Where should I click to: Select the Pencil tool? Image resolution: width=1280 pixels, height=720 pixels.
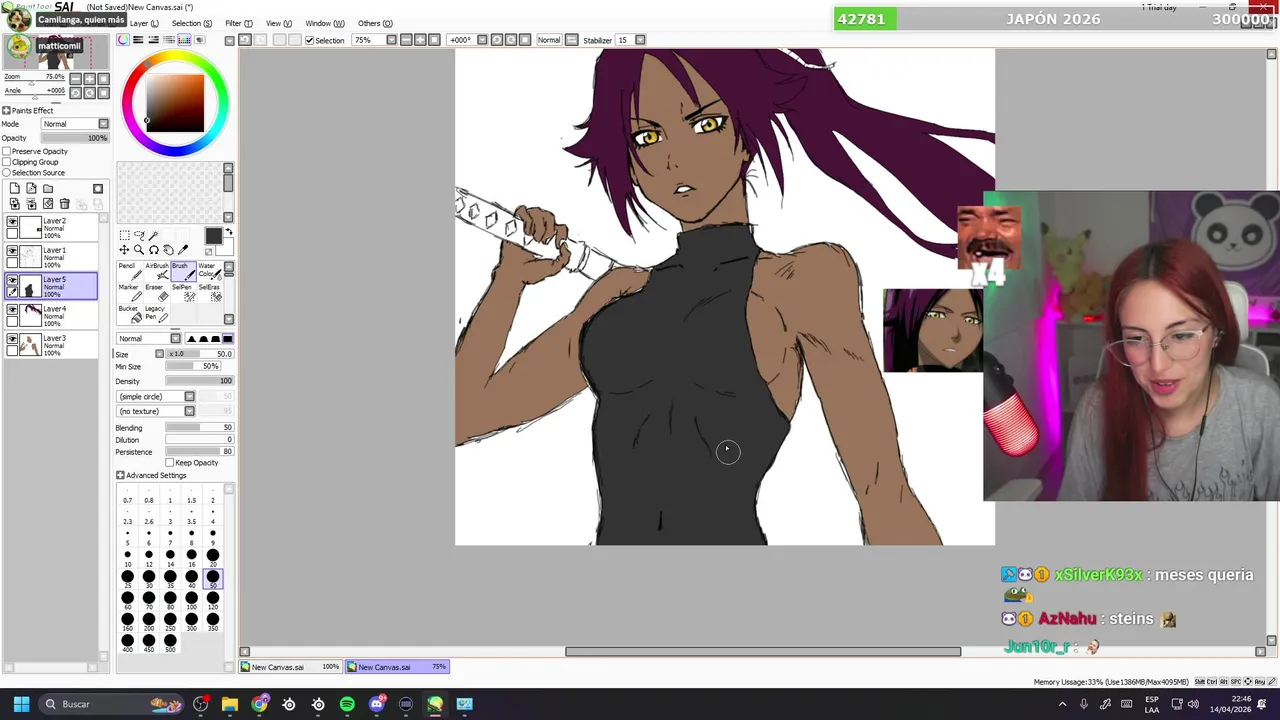128,271
